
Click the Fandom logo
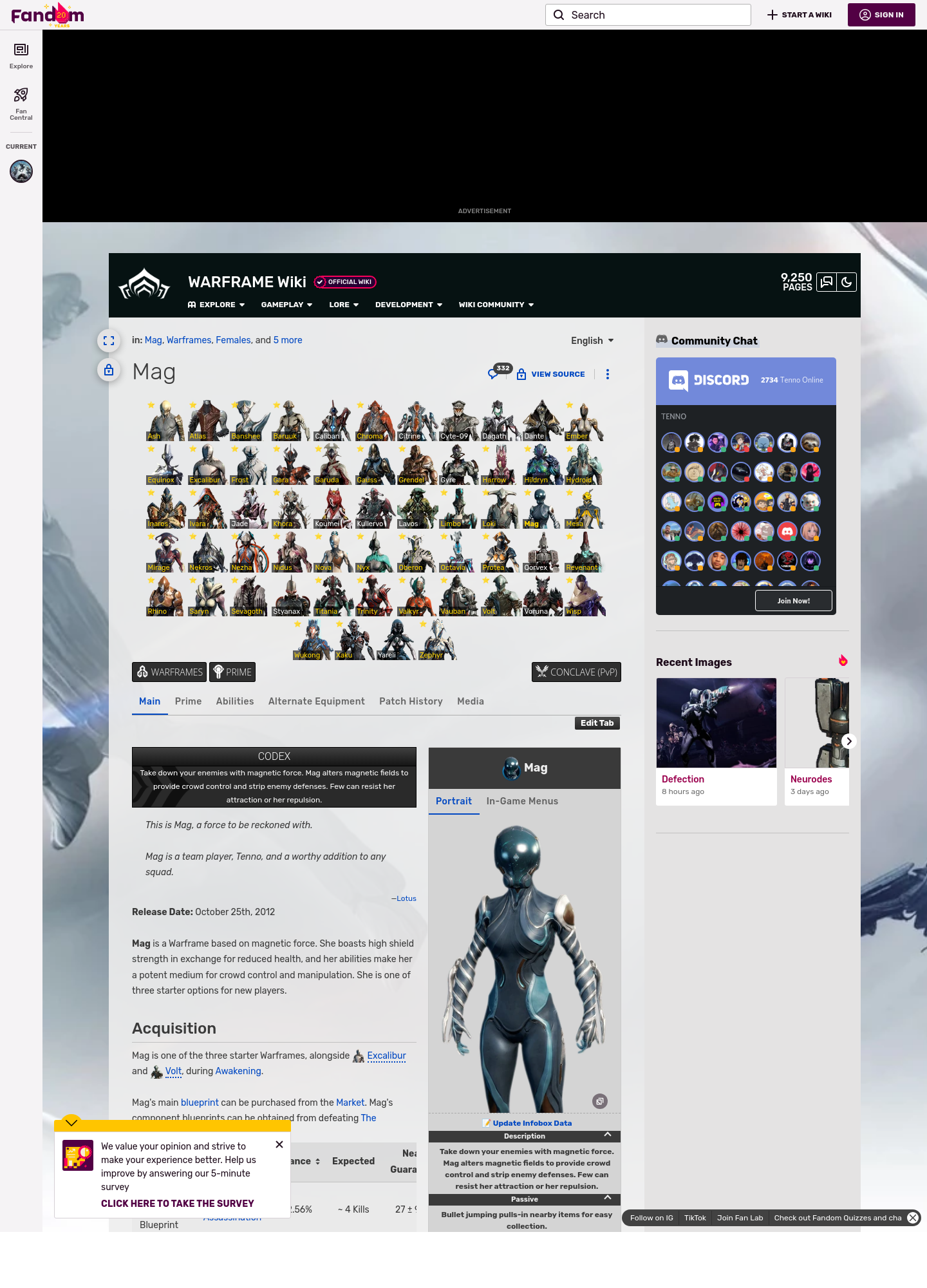[x=48, y=14]
